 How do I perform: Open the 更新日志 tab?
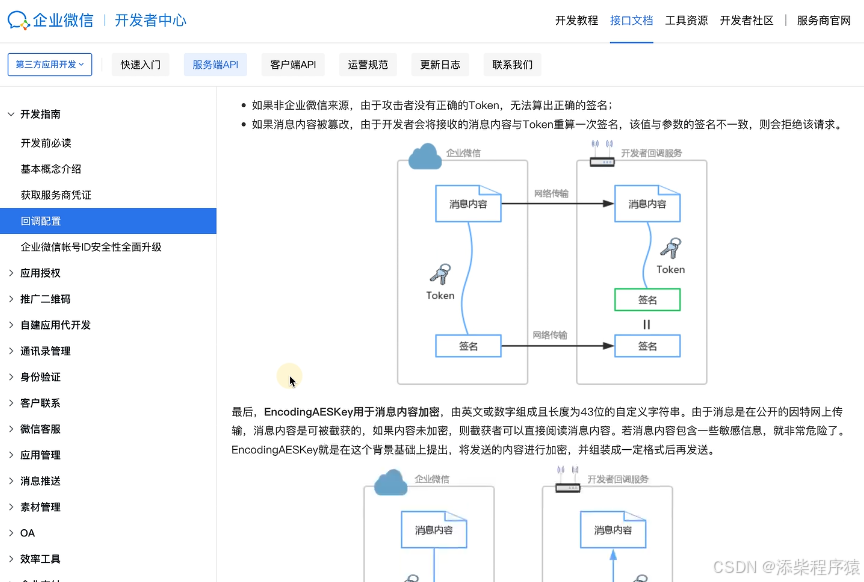click(440, 64)
